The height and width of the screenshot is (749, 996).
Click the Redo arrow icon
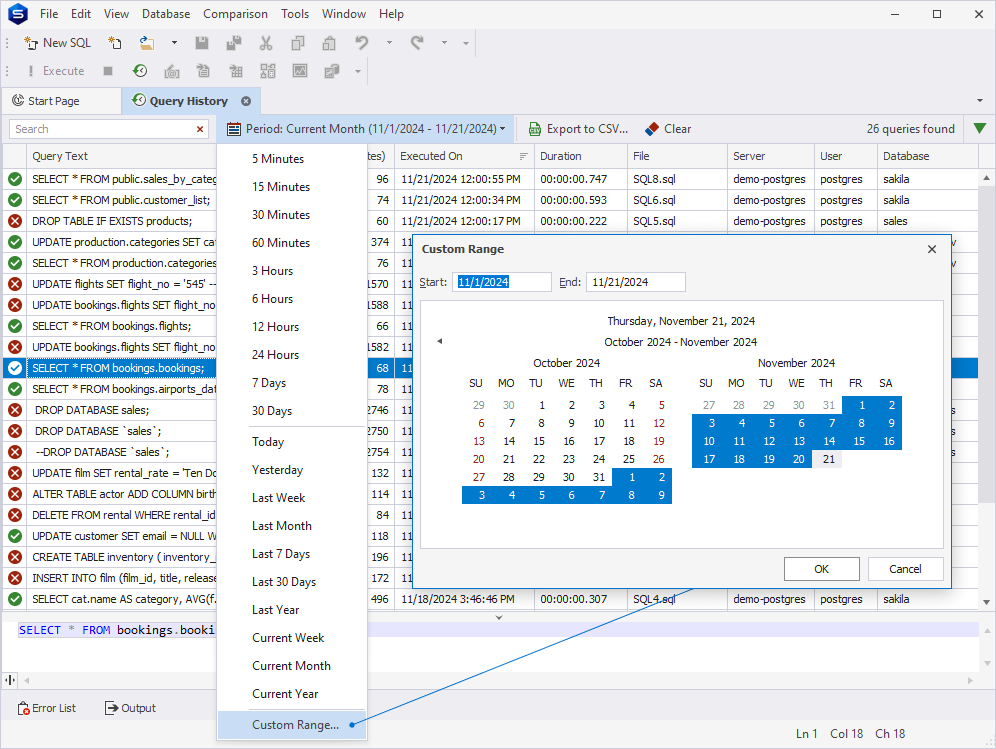pyautogui.click(x=417, y=43)
